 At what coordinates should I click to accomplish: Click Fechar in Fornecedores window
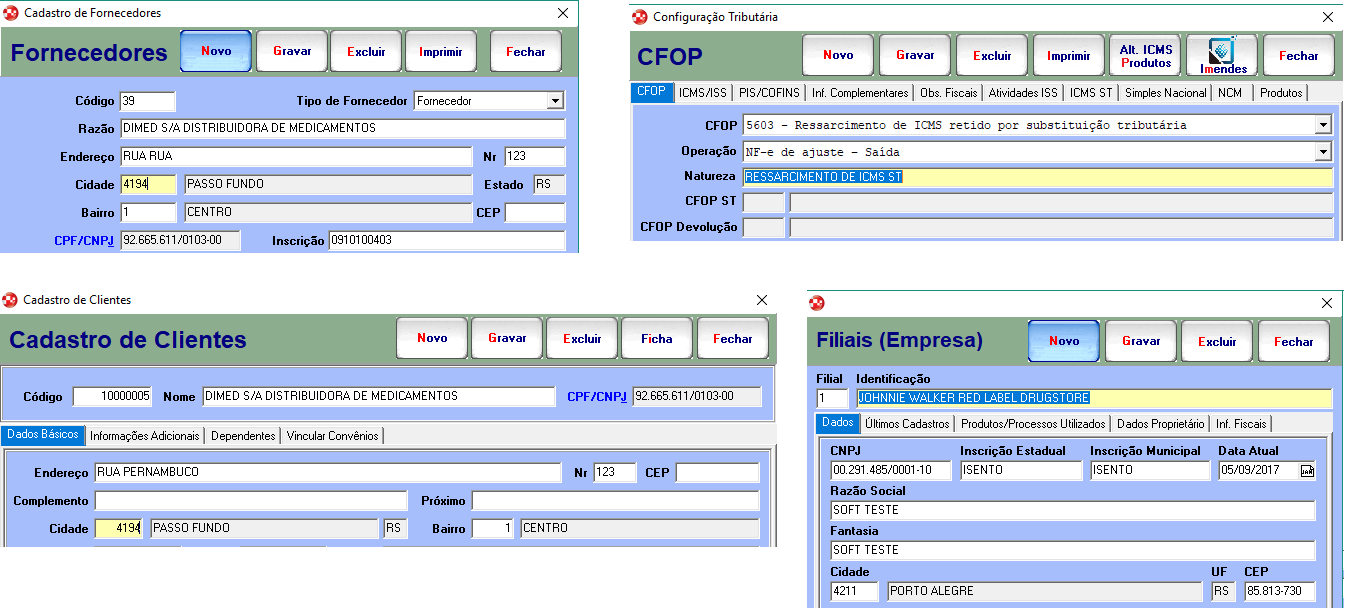click(526, 51)
